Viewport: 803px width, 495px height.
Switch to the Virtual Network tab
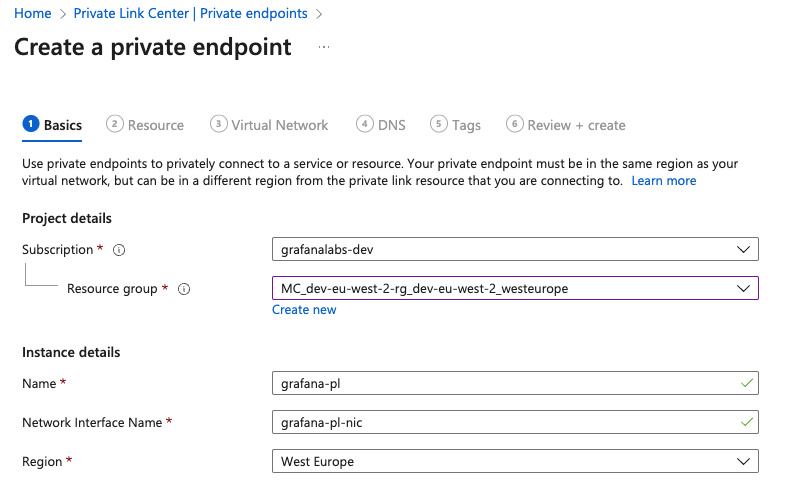pyautogui.click(x=279, y=125)
